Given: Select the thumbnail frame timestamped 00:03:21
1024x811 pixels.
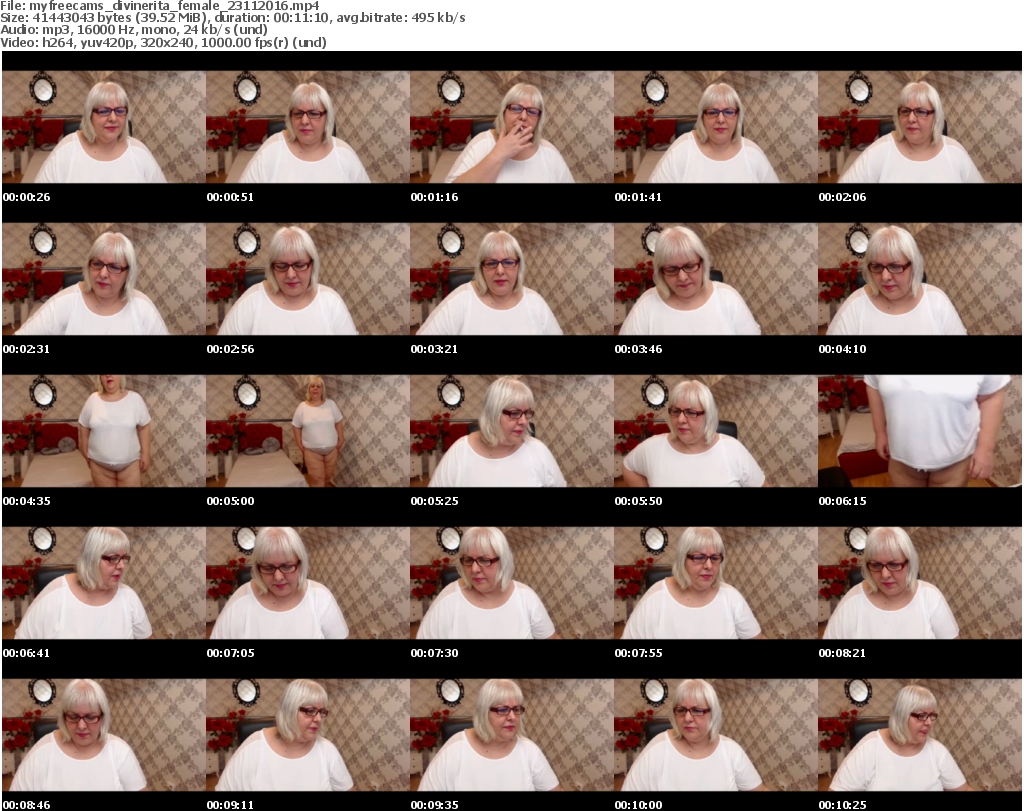Looking at the screenshot, I should click(511, 279).
